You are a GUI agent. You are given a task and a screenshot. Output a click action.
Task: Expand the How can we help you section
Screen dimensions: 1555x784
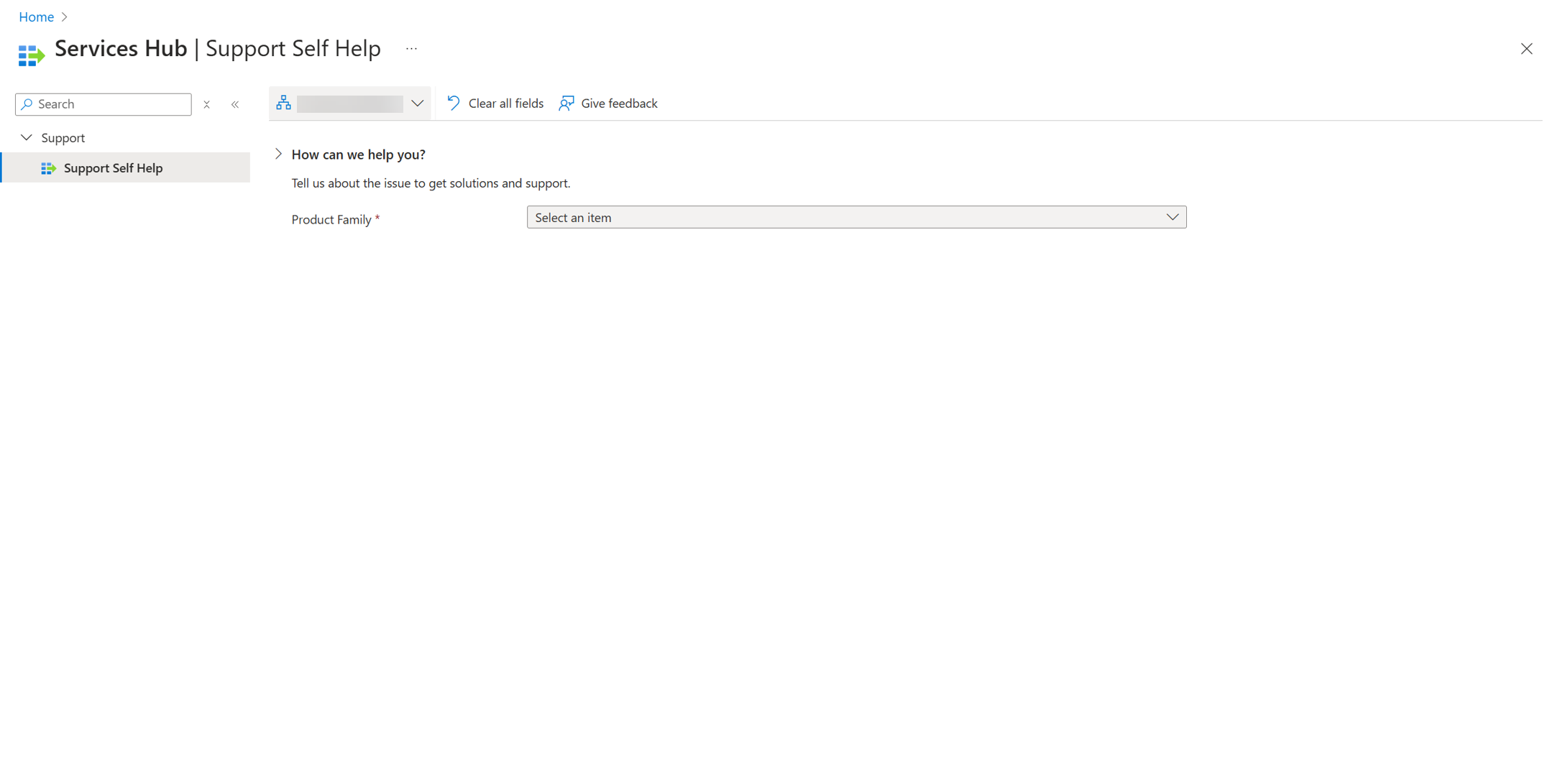click(278, 154)
